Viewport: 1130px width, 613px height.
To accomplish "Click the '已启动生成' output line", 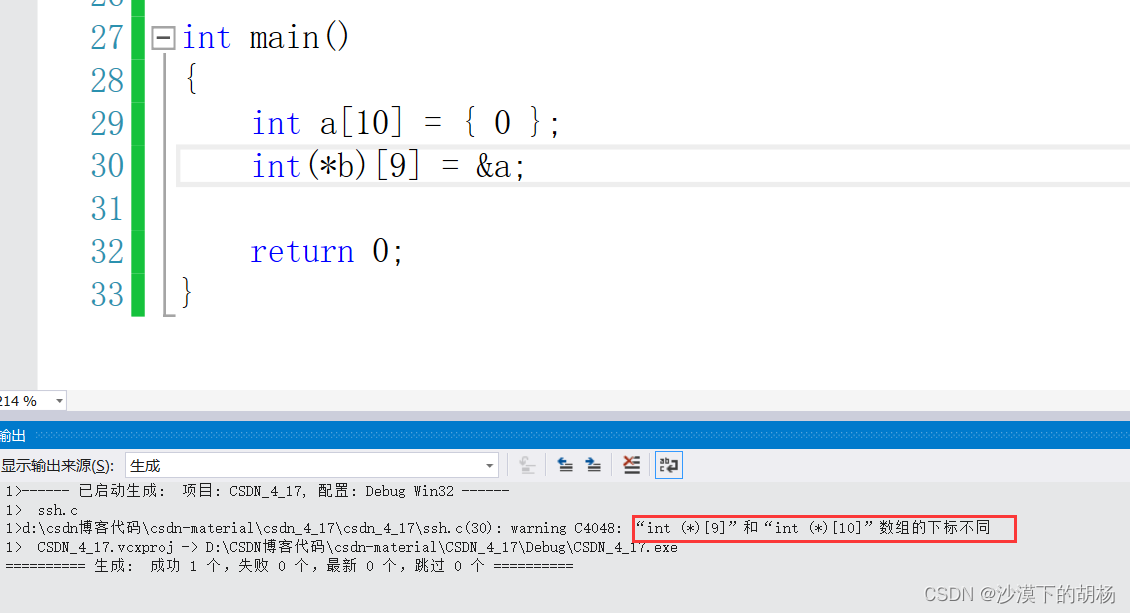I will point(257,491).
